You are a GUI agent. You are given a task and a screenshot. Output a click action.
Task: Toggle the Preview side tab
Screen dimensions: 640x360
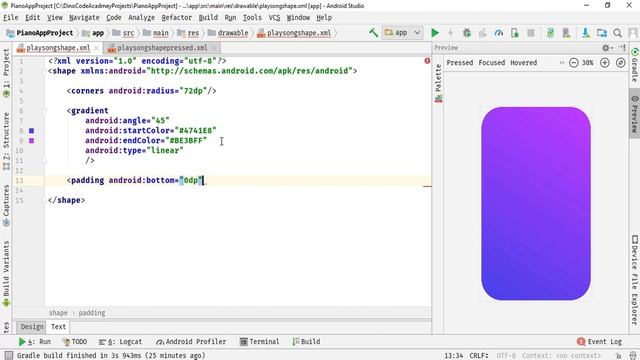tap(635, 114)
